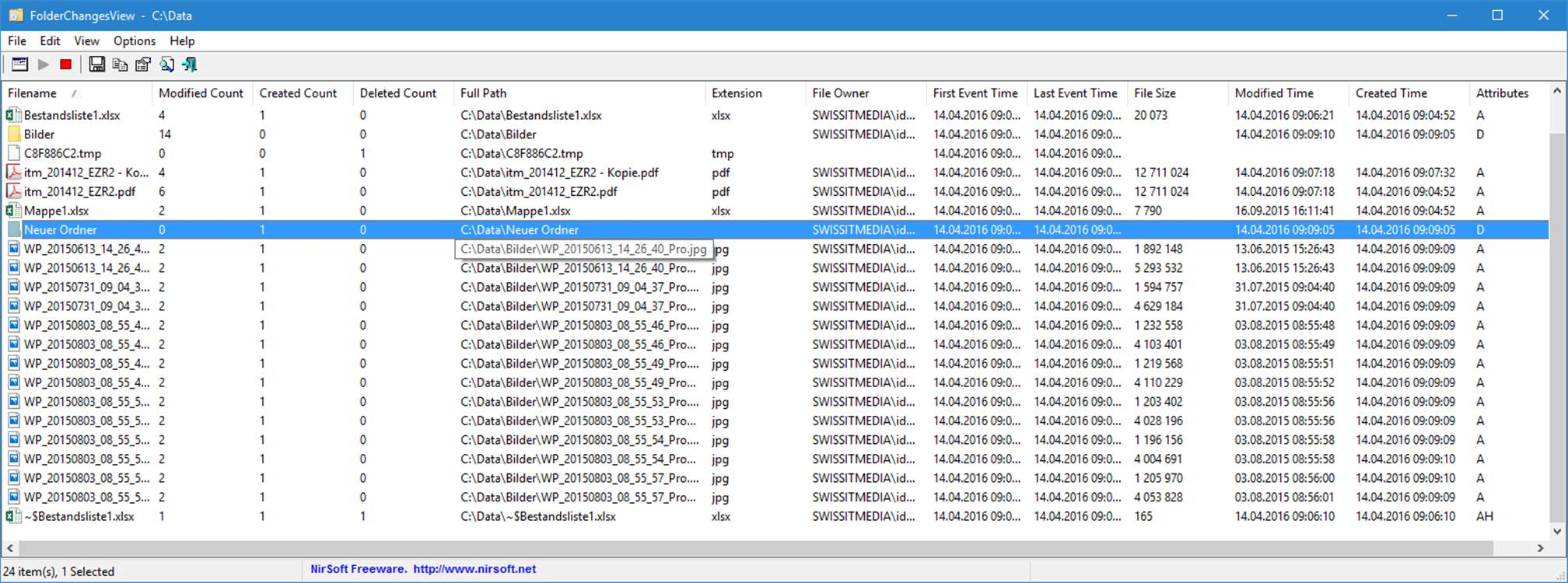Image resolution: width=1568 pixels, height=583 pixels.
Task: Sort by the Attributes column header
Action: coord(1509,93)
